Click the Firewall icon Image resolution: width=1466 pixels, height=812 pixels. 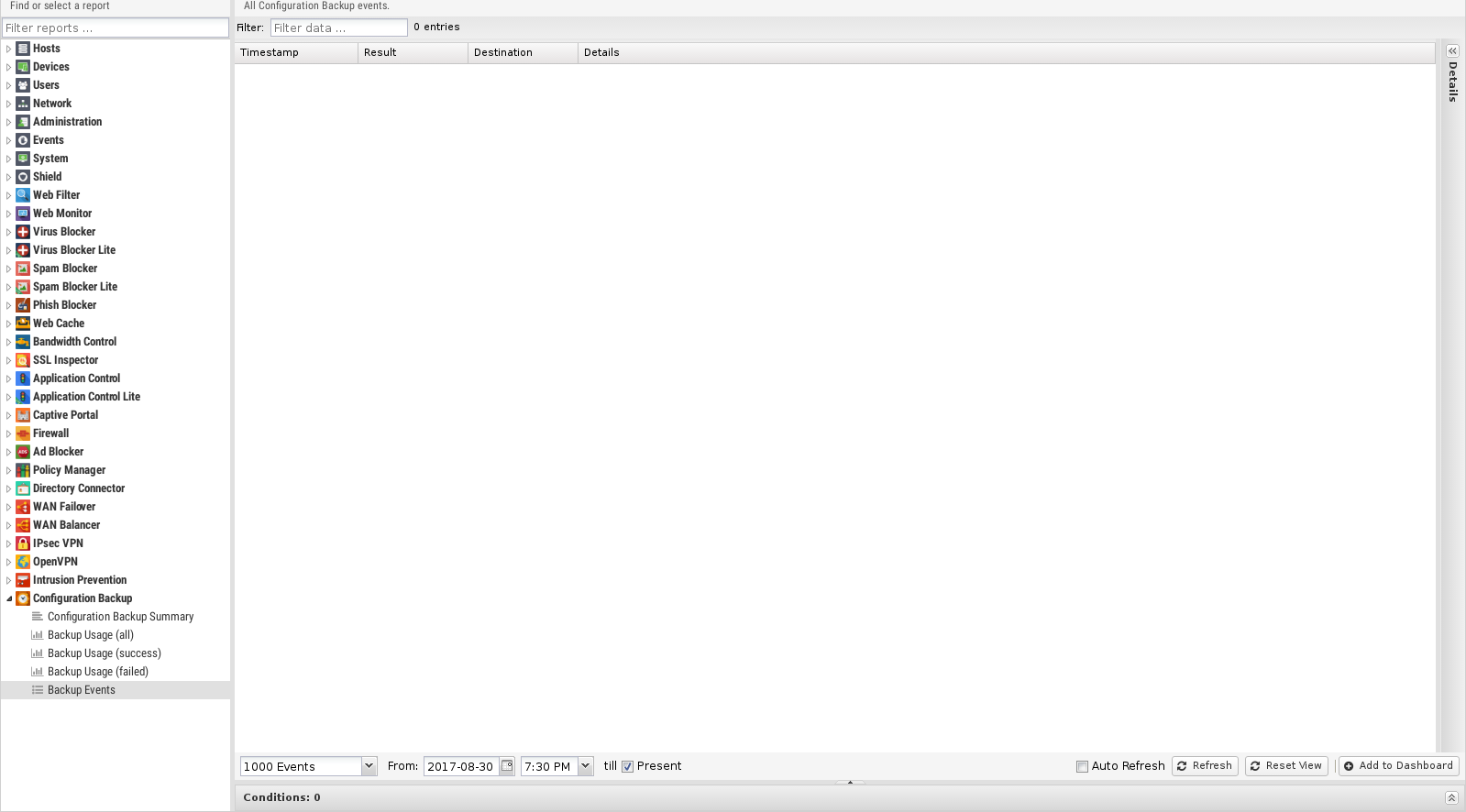click(x=23, y=433)
